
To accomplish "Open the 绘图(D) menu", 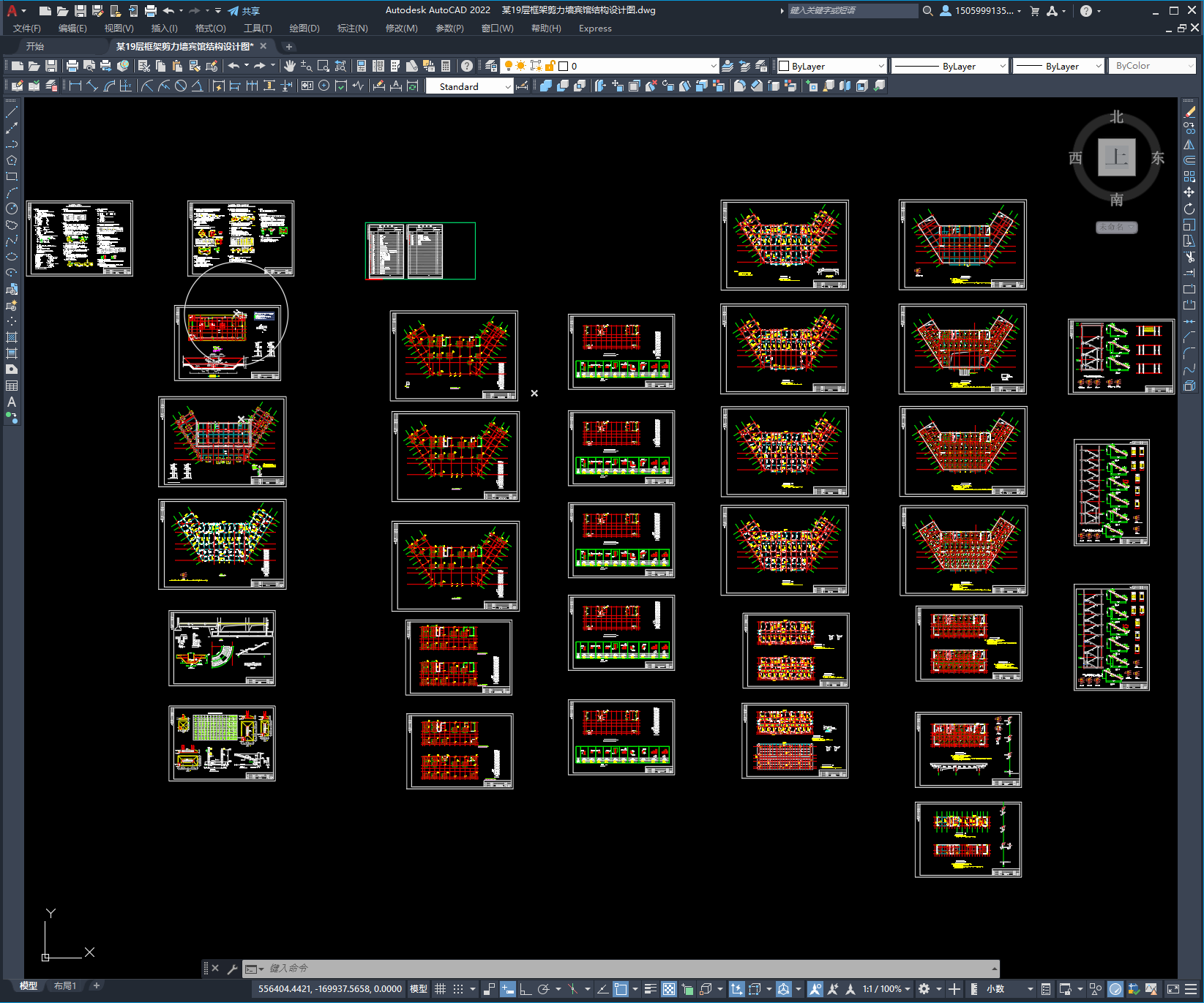I will click(304, 29).
